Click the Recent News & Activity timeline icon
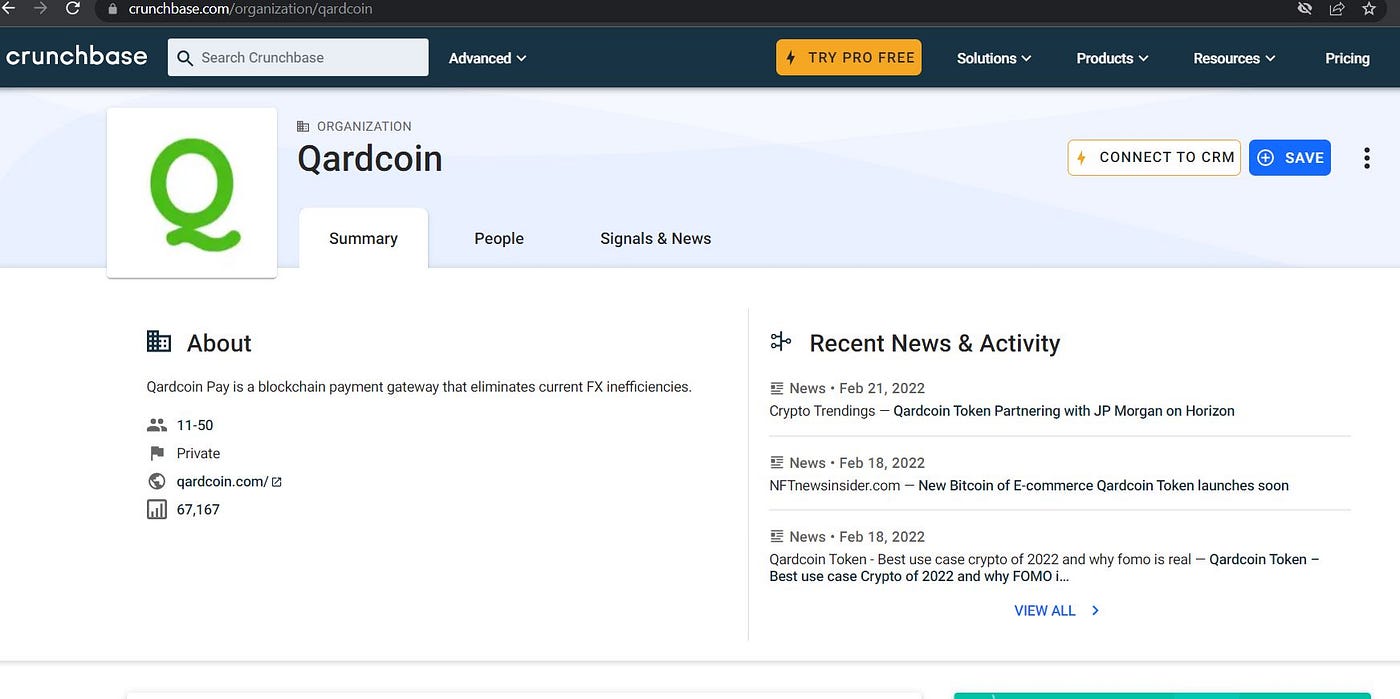 coord(781,342)
